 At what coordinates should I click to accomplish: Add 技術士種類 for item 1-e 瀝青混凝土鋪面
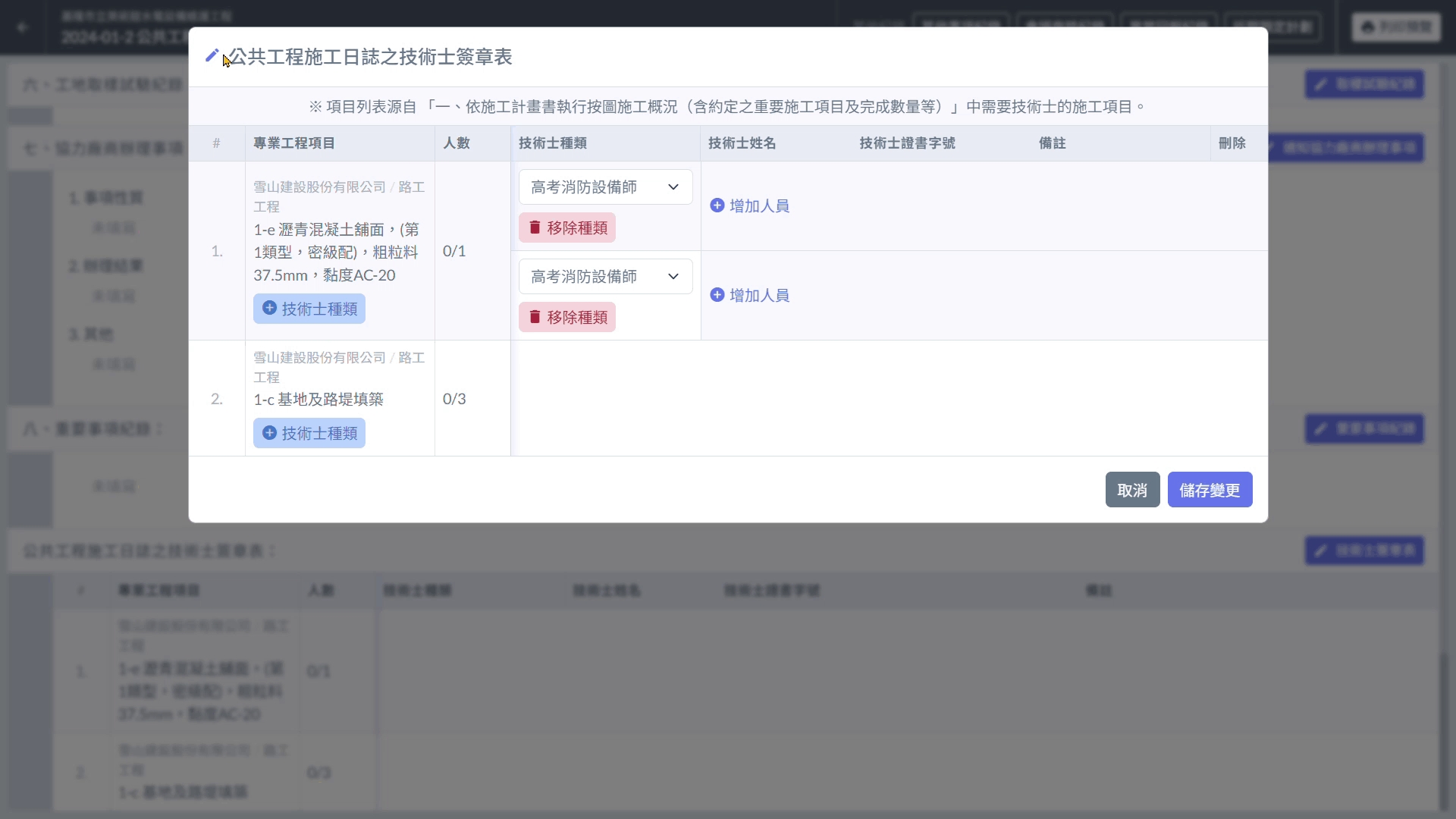tap(309, 309)
